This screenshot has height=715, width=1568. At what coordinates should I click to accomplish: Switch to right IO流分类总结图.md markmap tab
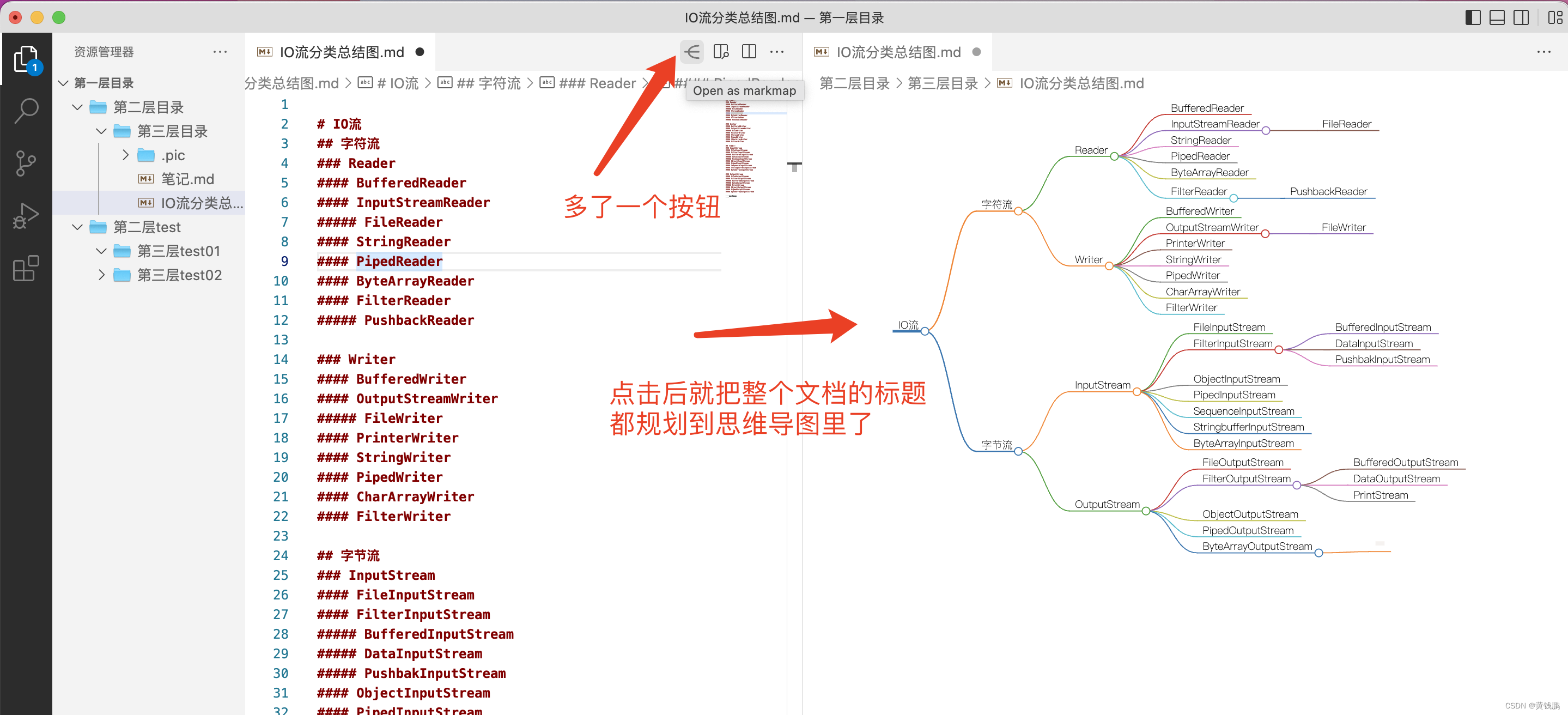click(x=898, y=52)
